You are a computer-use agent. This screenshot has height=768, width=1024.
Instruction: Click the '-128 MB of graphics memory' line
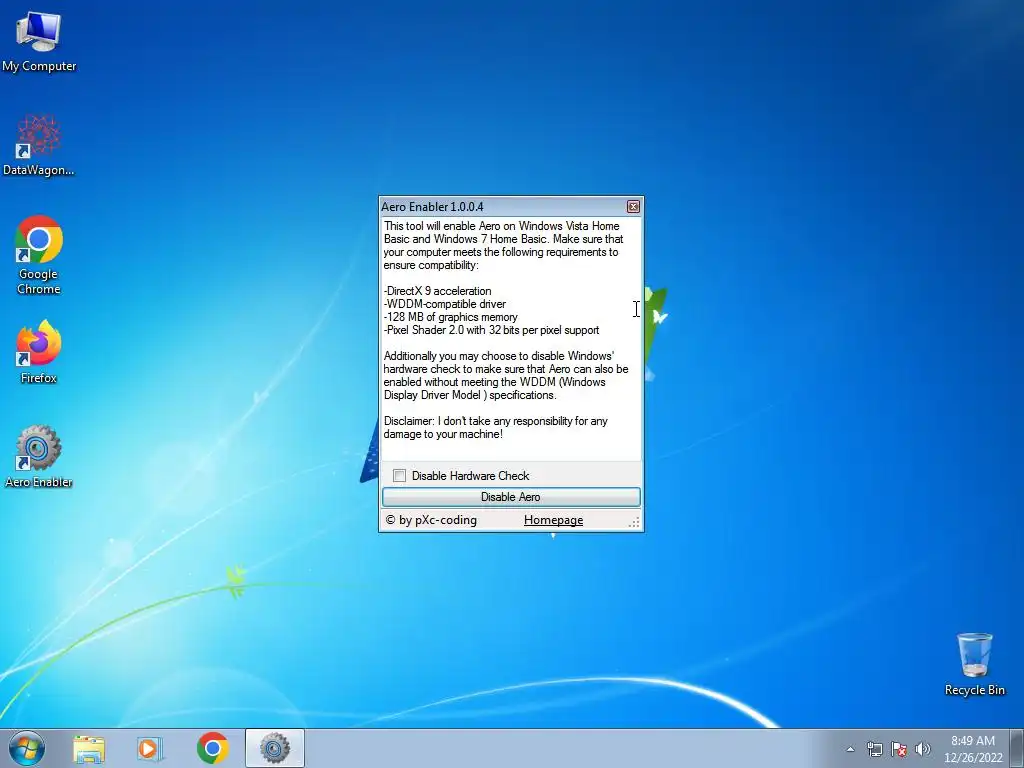tap(451, 317)
